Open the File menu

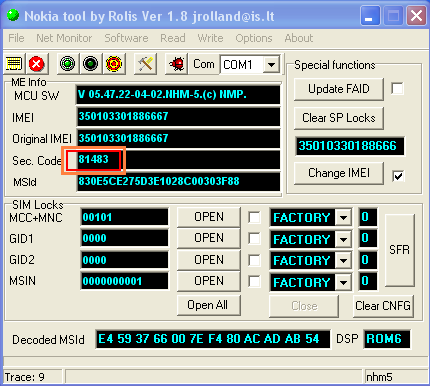(16, 38)
